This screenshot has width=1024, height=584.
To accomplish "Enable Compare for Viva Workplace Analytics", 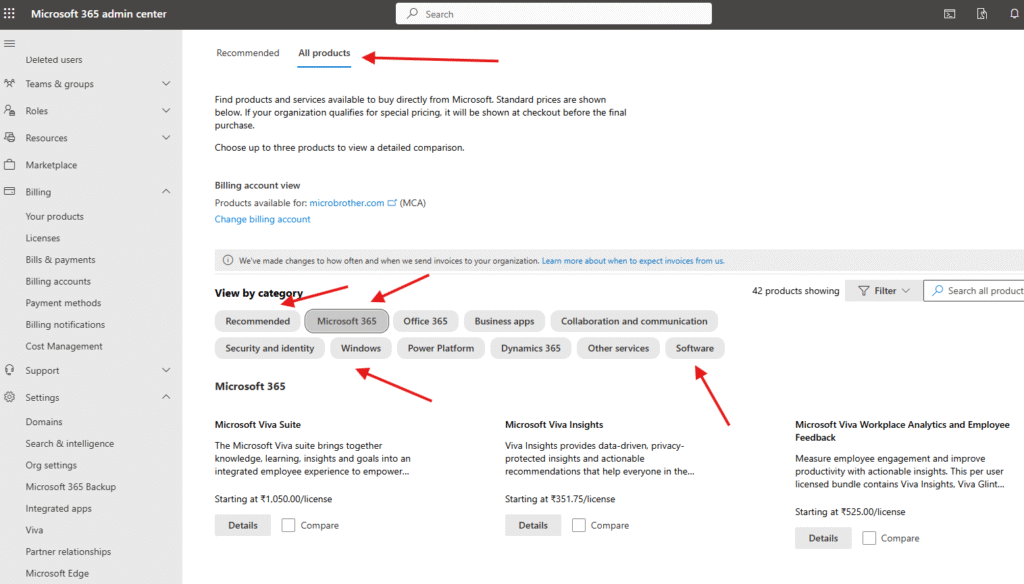I will point(868,538).
